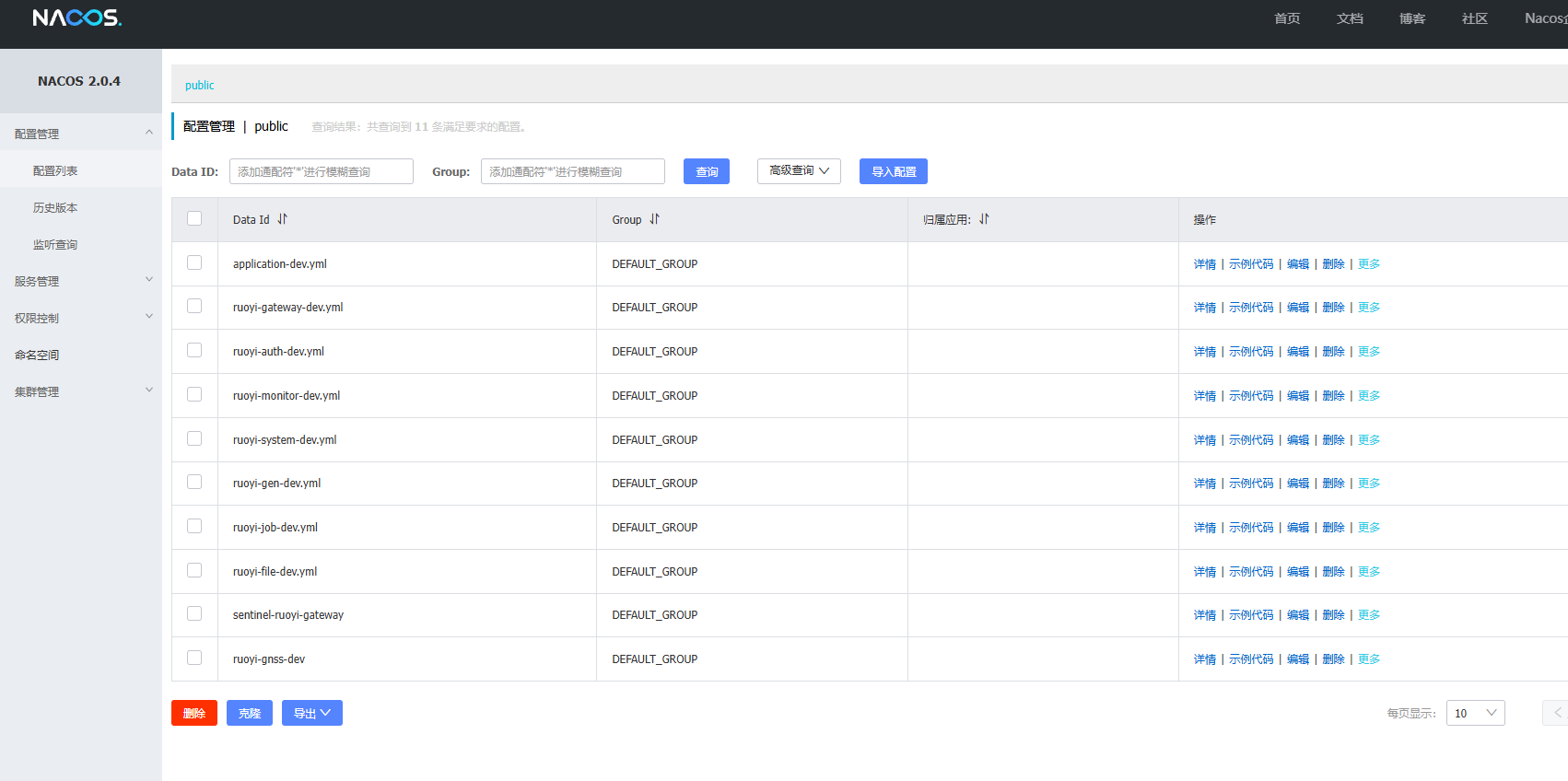The height and width of the screenshot is (781, 1568).
Task: Expand the 权限控制 sidebar menu
Action: click(81, 318)
